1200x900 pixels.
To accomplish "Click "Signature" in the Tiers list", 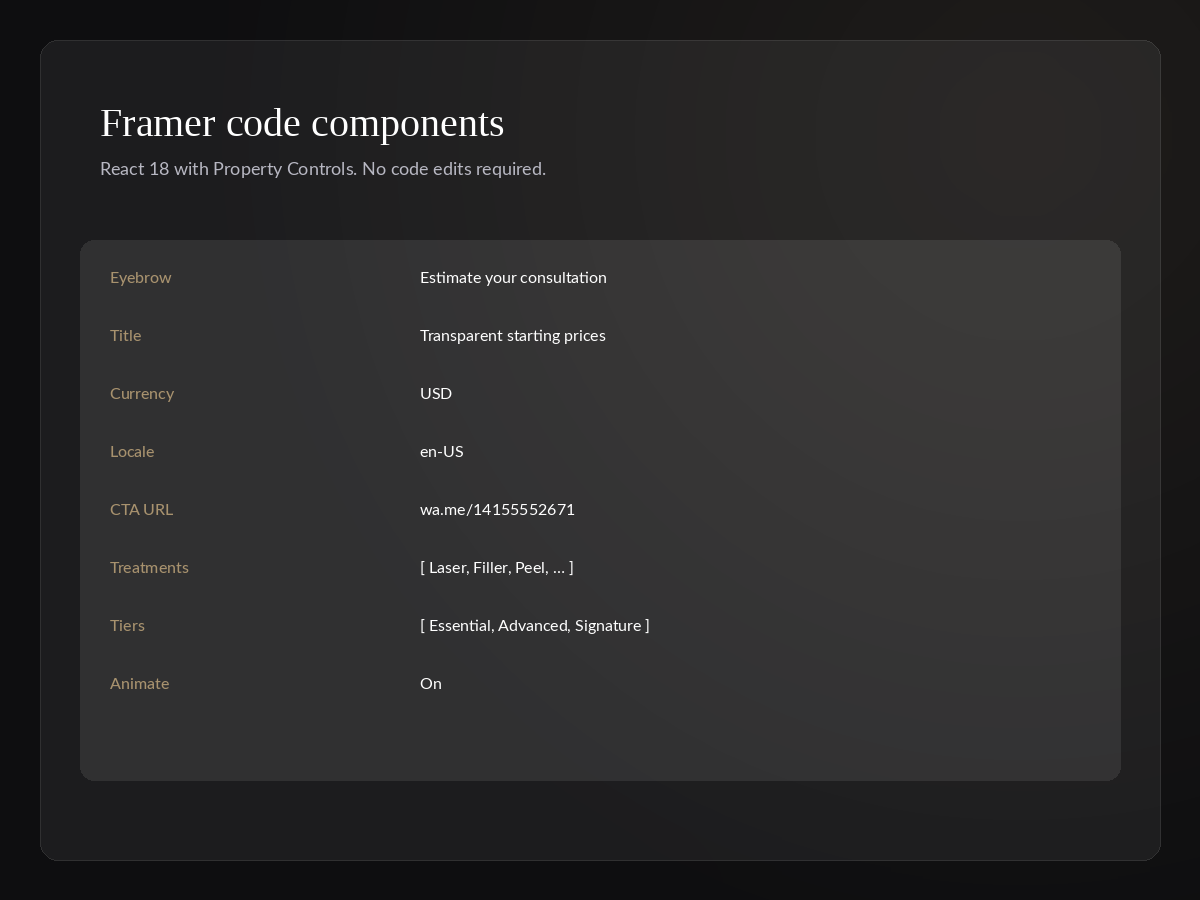I will tap(608, 626).
